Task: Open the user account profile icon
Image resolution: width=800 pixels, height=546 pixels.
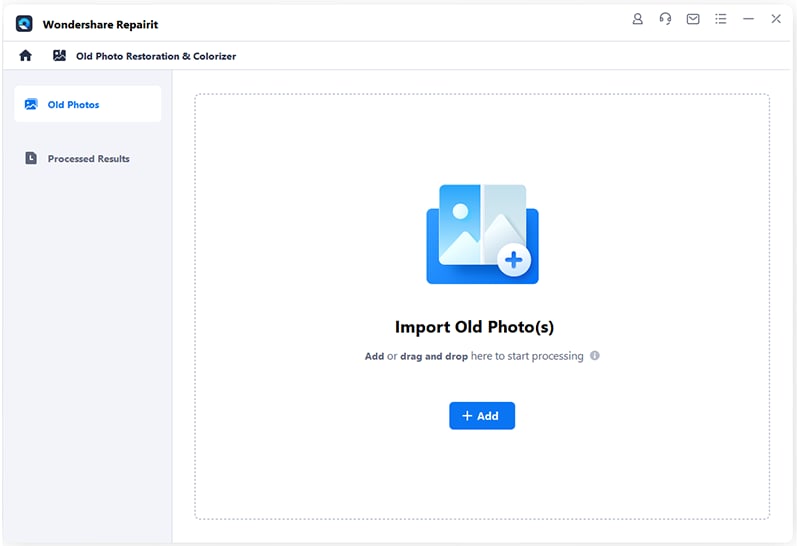Action: click(x=638, y=19)
